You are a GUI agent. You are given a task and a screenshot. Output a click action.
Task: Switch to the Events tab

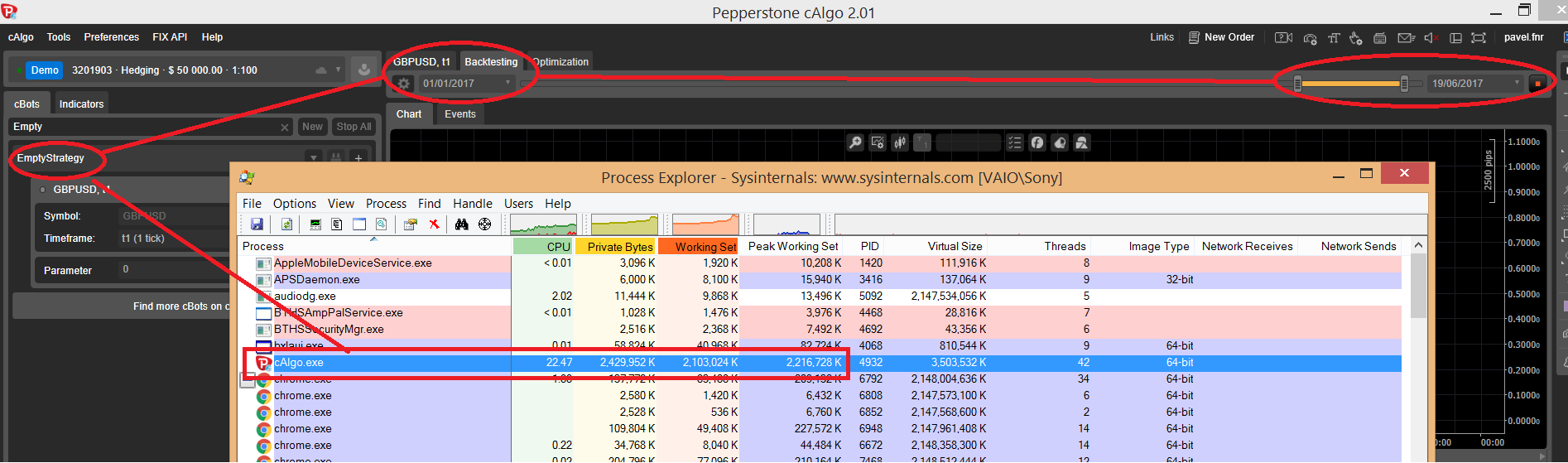(x=460, y=114)
